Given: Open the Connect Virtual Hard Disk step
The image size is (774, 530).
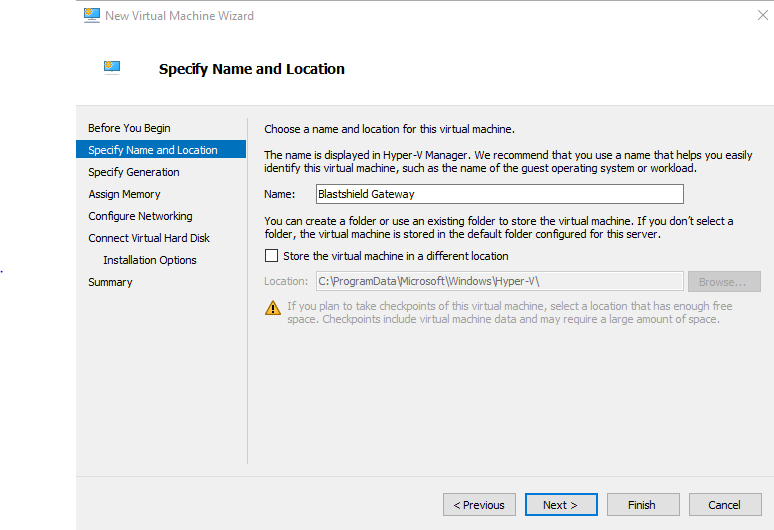Looking at the screenshot, I should (x=149, y=238).
